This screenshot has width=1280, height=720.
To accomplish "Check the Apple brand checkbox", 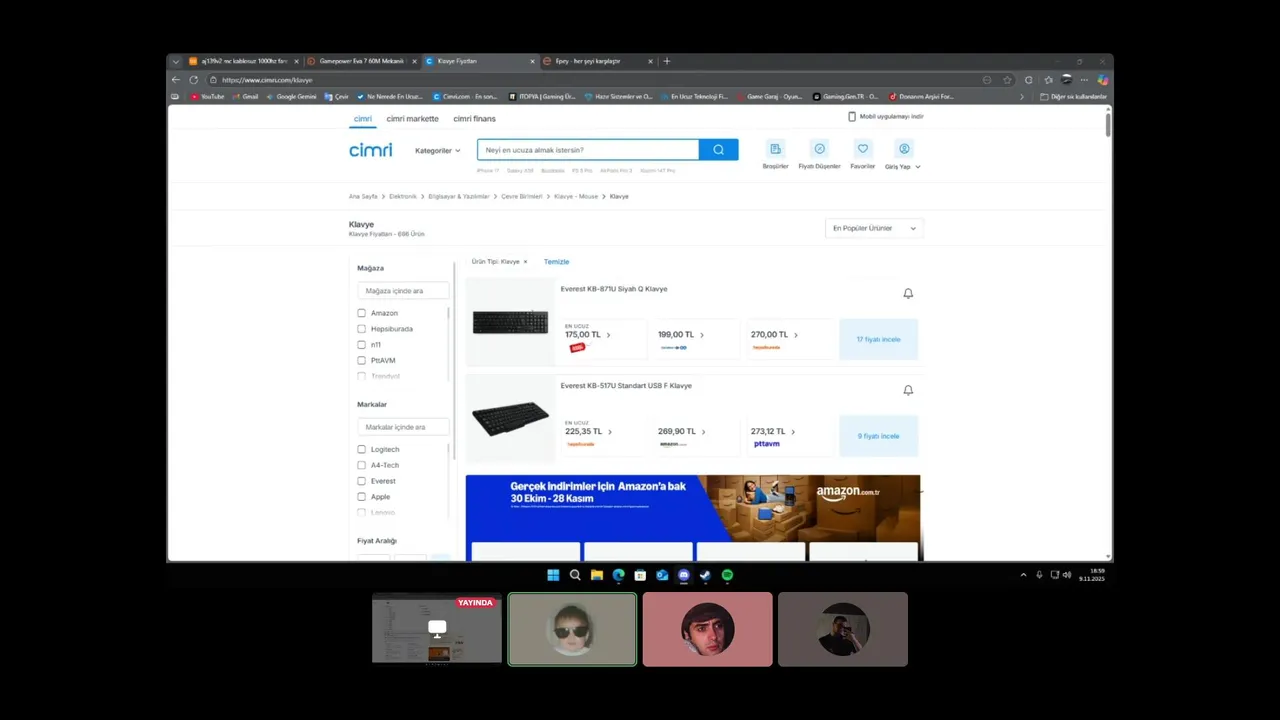I will [362, 497].
